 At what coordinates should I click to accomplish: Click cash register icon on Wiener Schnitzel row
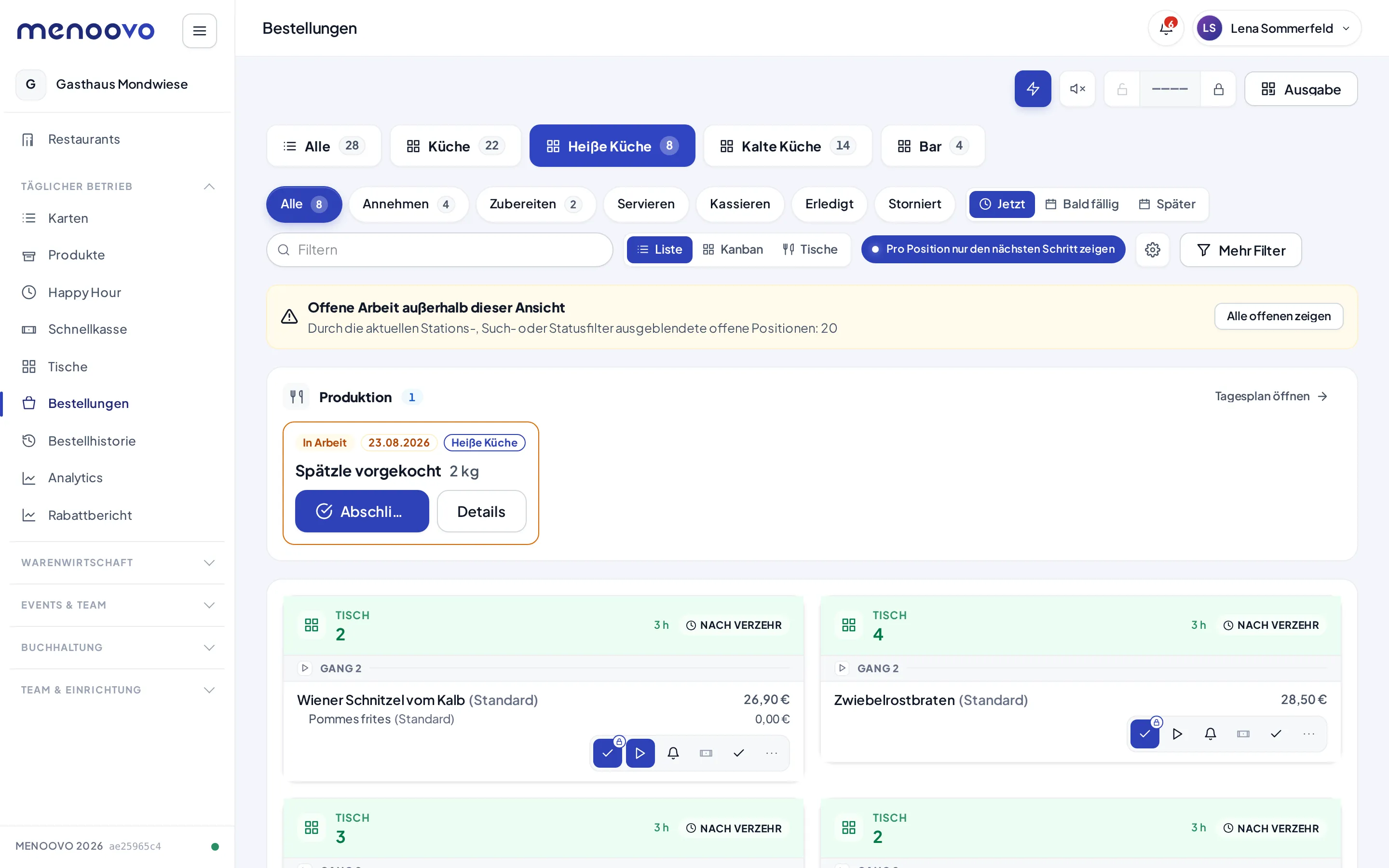706,753
